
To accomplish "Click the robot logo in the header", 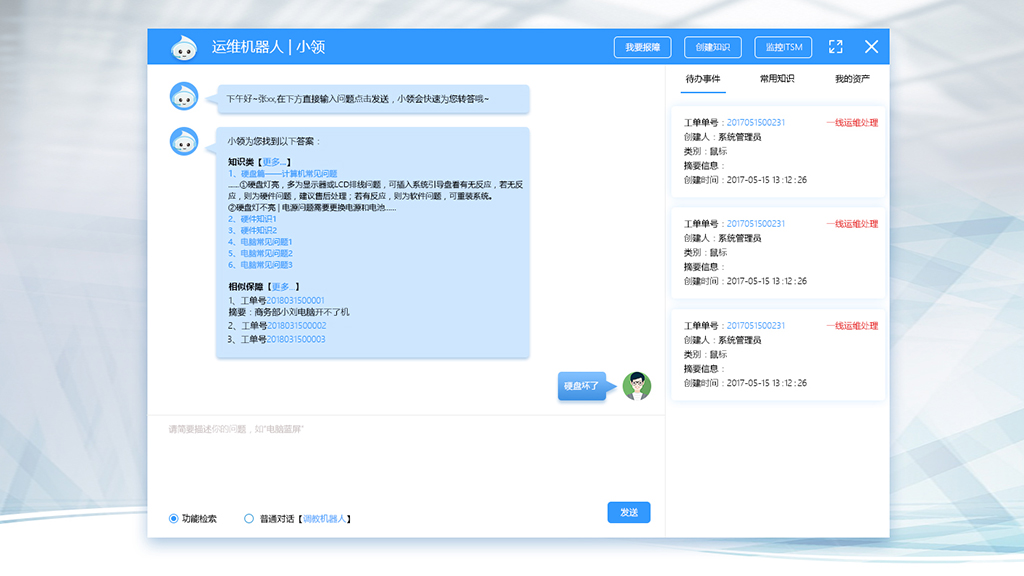I will point(184,47).
